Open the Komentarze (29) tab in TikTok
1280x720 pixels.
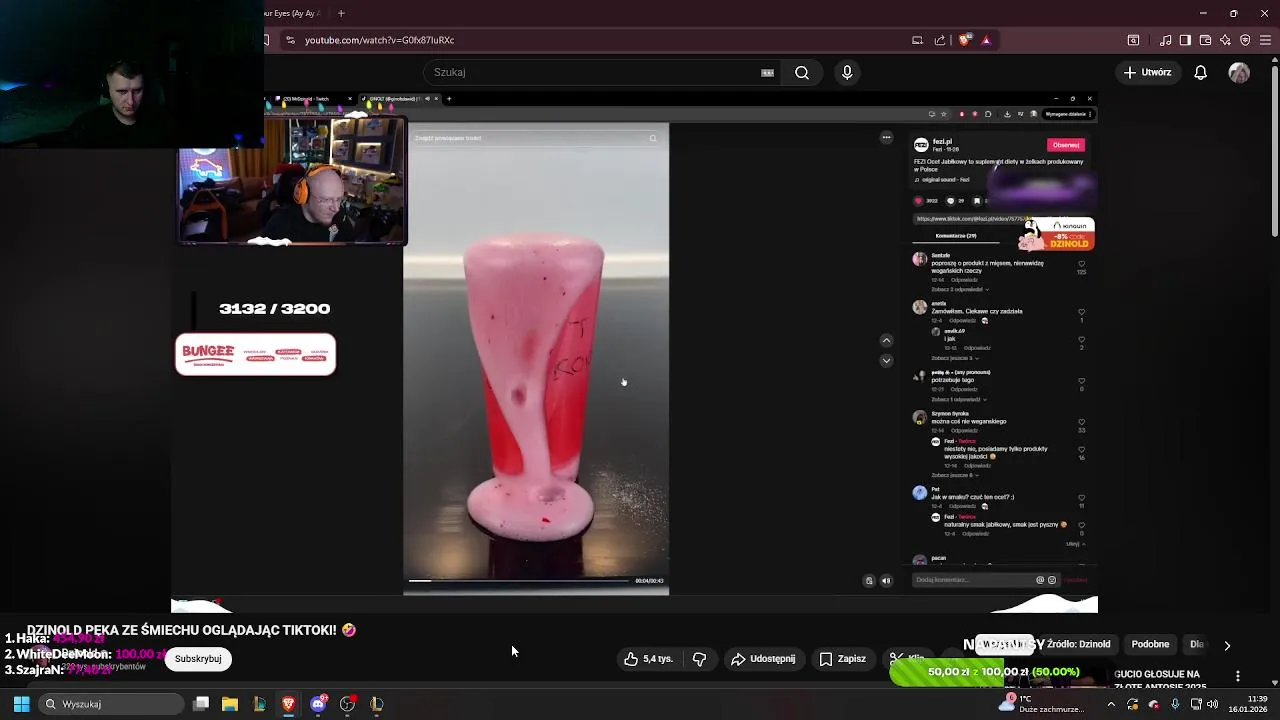click(956, 236)
